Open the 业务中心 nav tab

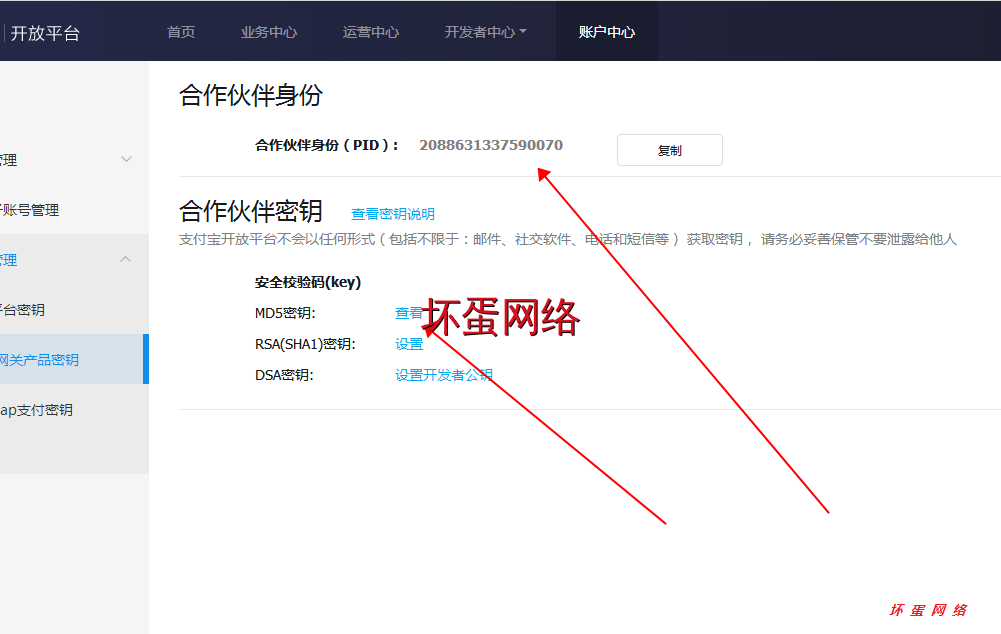tap(269, 32)
